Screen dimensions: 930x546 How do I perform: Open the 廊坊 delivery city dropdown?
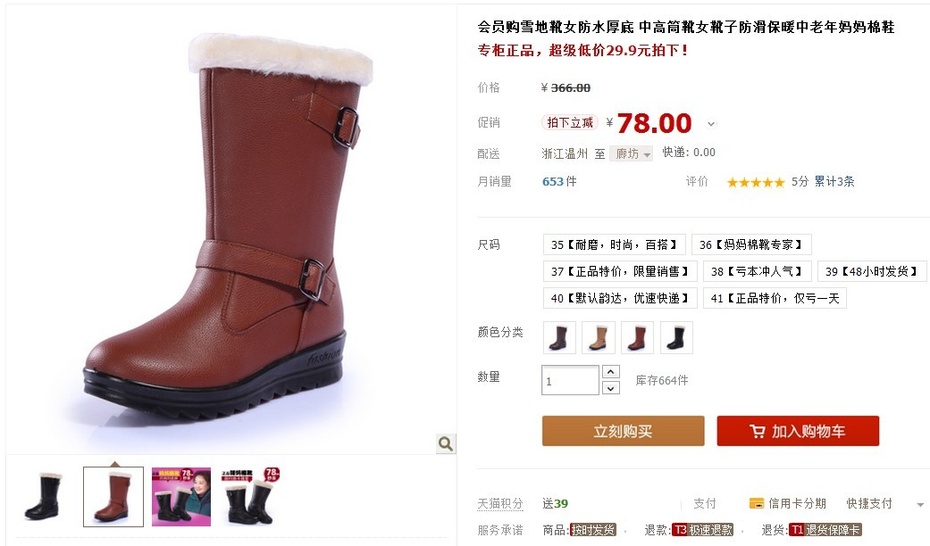click(632, 154)
